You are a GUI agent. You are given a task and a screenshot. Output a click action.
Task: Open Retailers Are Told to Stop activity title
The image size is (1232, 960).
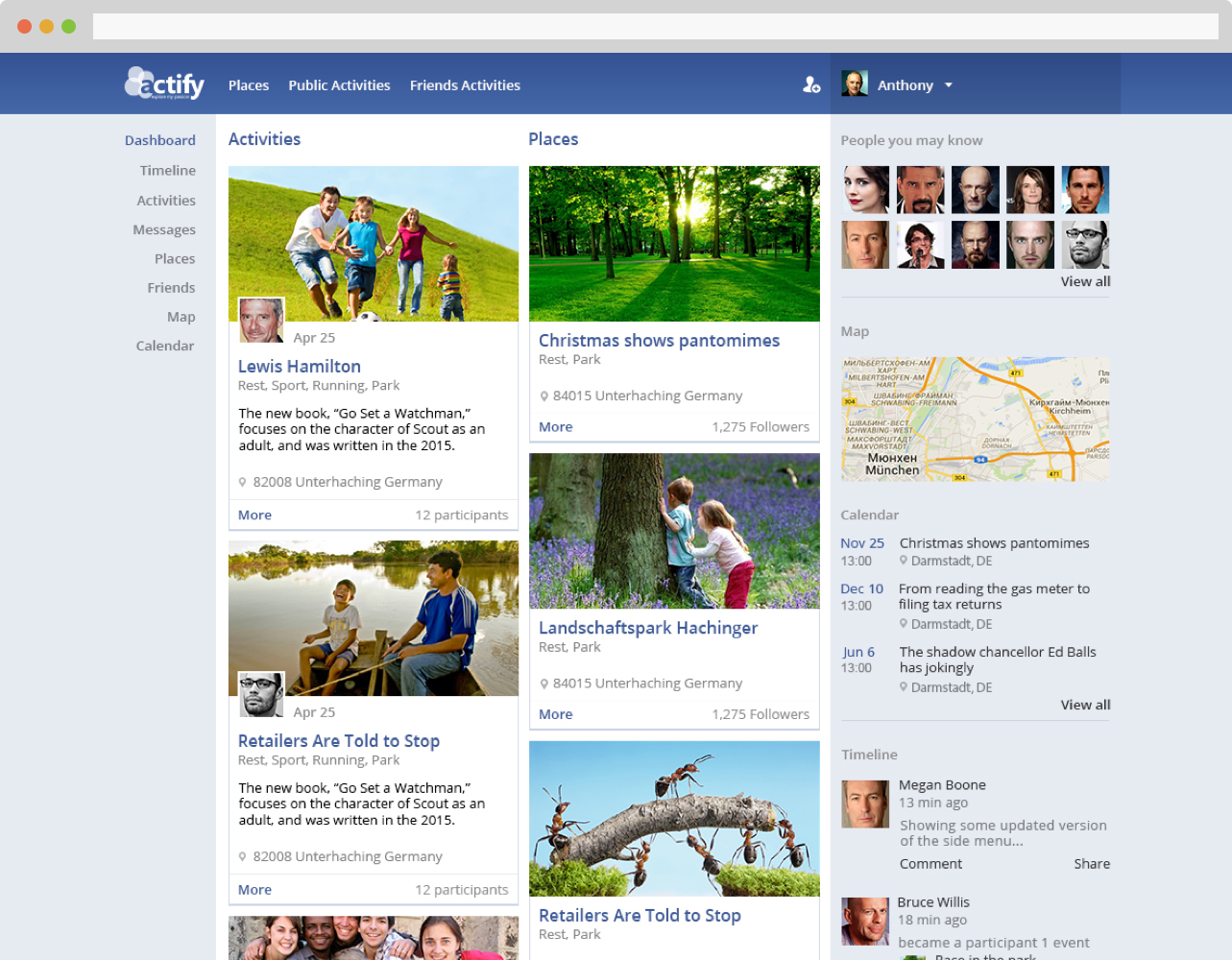coord(339,740)
